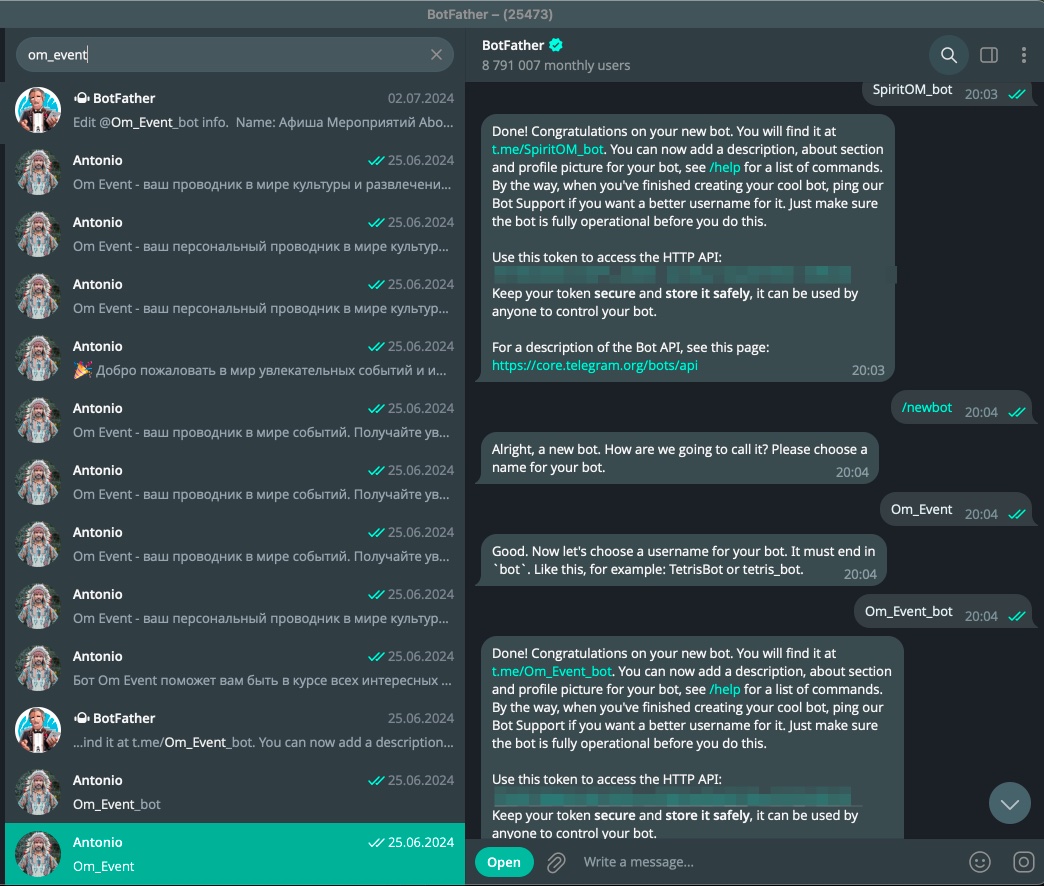Open Antonio result 'проводник в мире культуры и развлечени'

(x=234, y=172)
